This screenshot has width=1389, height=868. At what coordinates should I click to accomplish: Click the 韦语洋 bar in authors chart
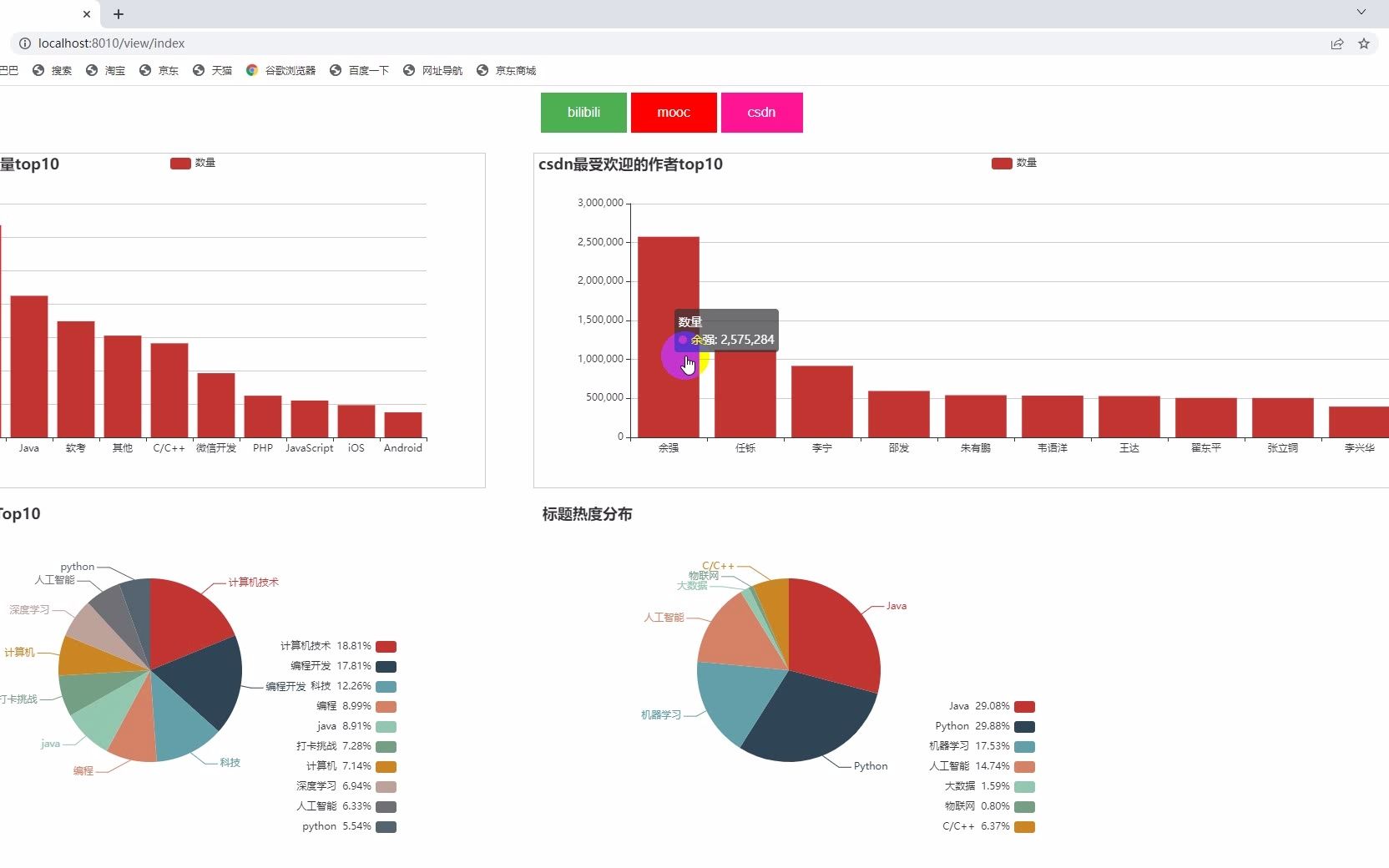[x=1053, y=416]
